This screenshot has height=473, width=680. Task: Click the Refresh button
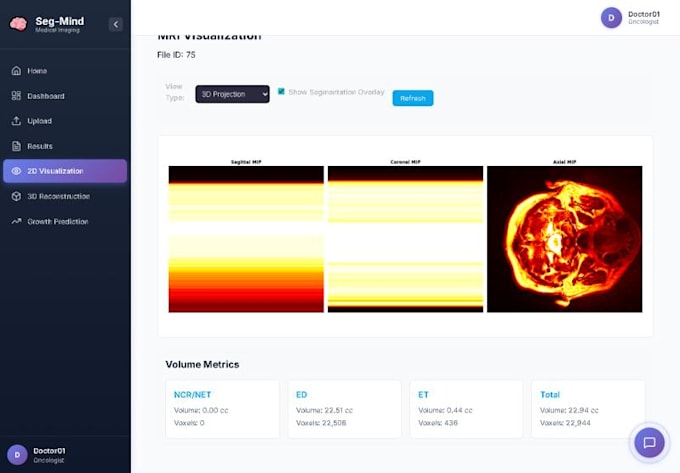coord(413,98)
